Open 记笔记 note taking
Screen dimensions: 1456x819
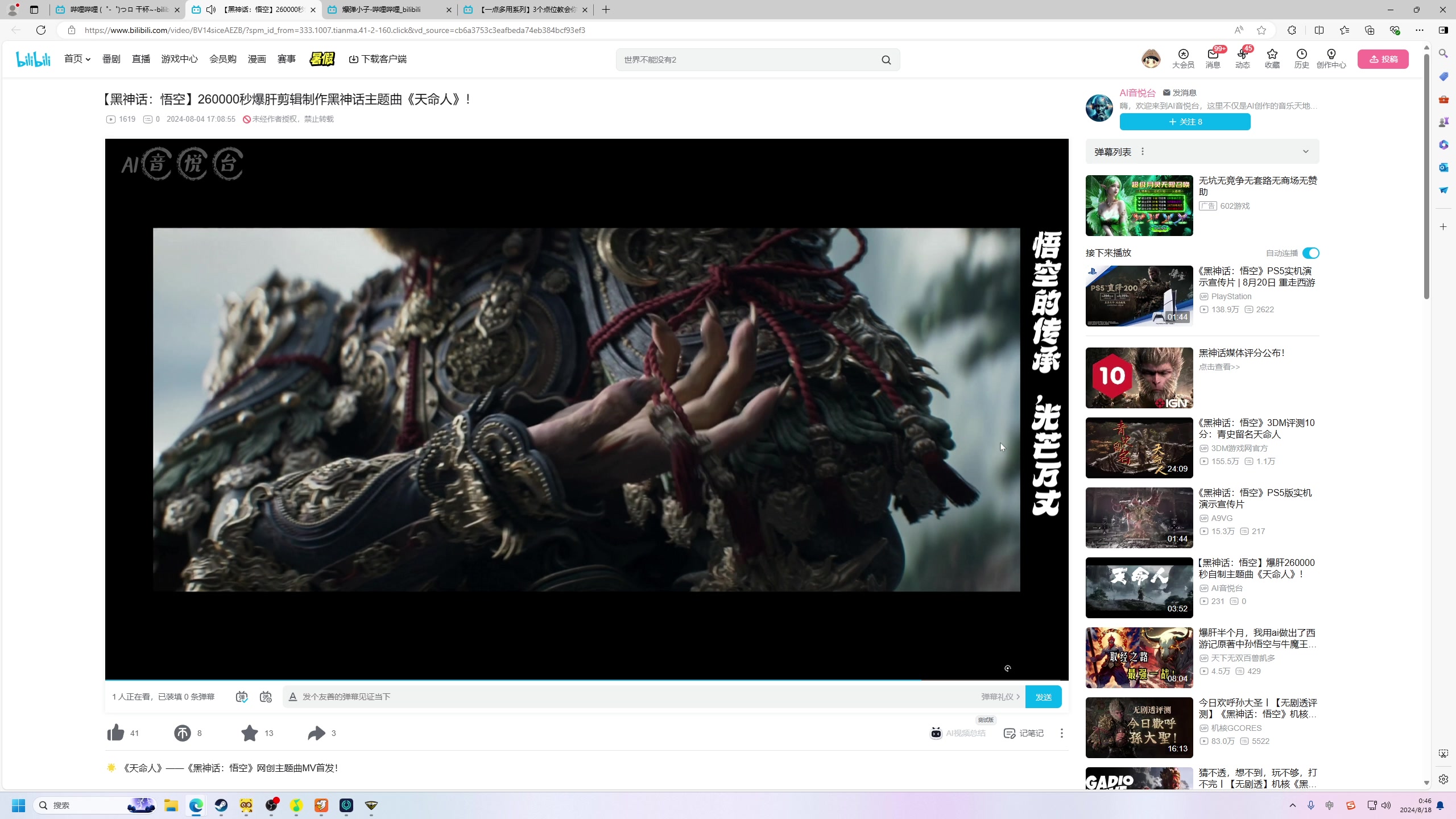1024,733
